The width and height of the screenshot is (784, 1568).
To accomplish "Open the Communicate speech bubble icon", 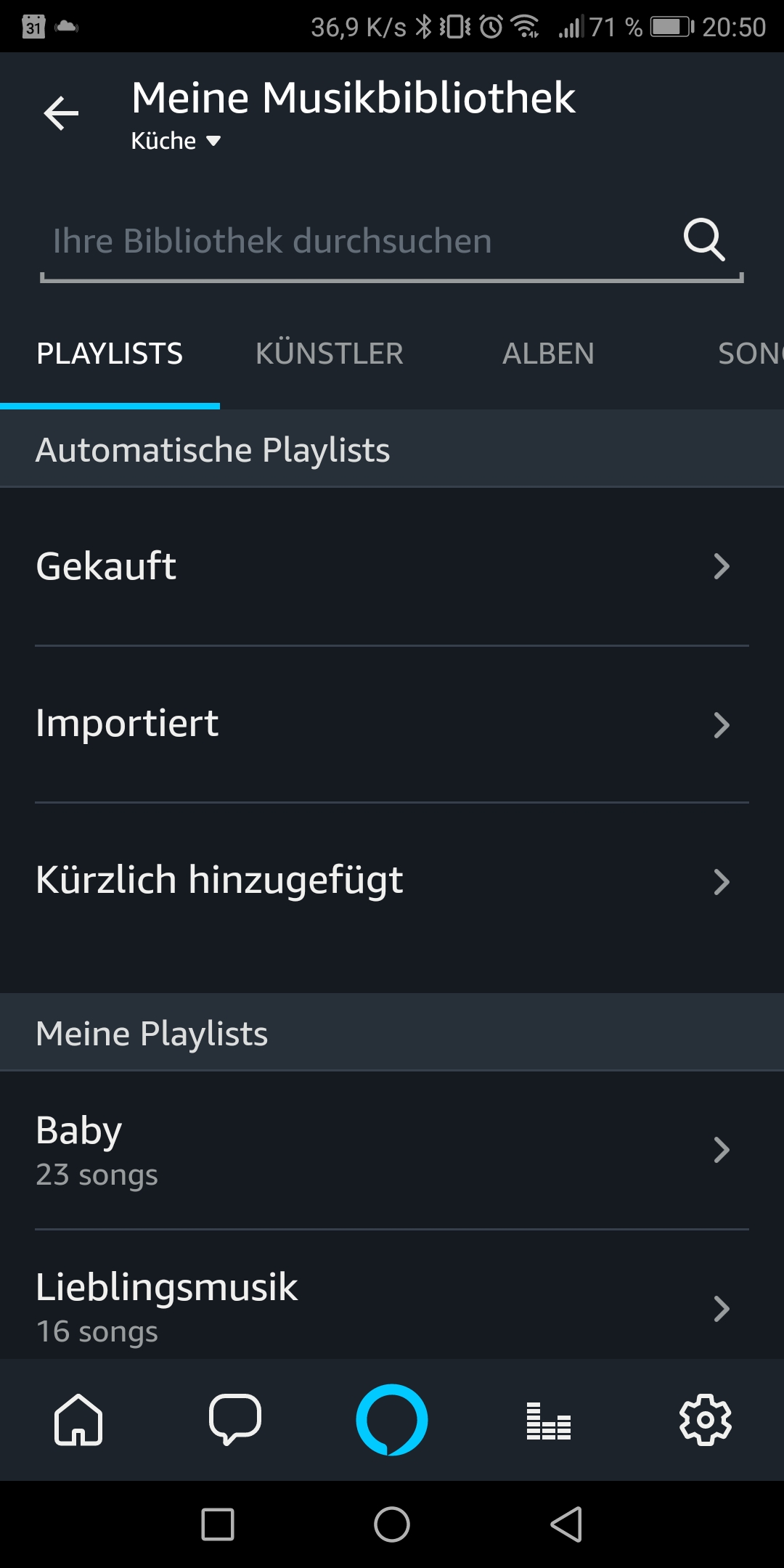I will tap(235, 1419).
